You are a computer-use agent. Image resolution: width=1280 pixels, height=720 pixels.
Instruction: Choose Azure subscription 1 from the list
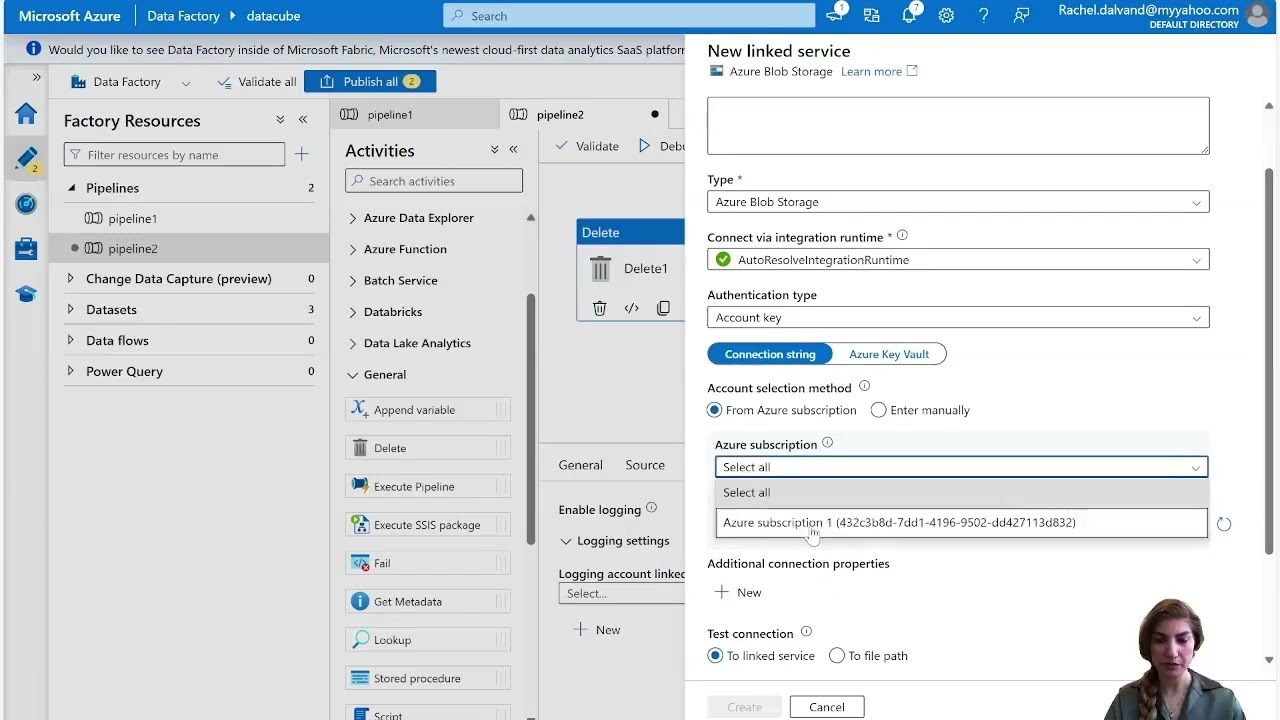coord(961,522)
